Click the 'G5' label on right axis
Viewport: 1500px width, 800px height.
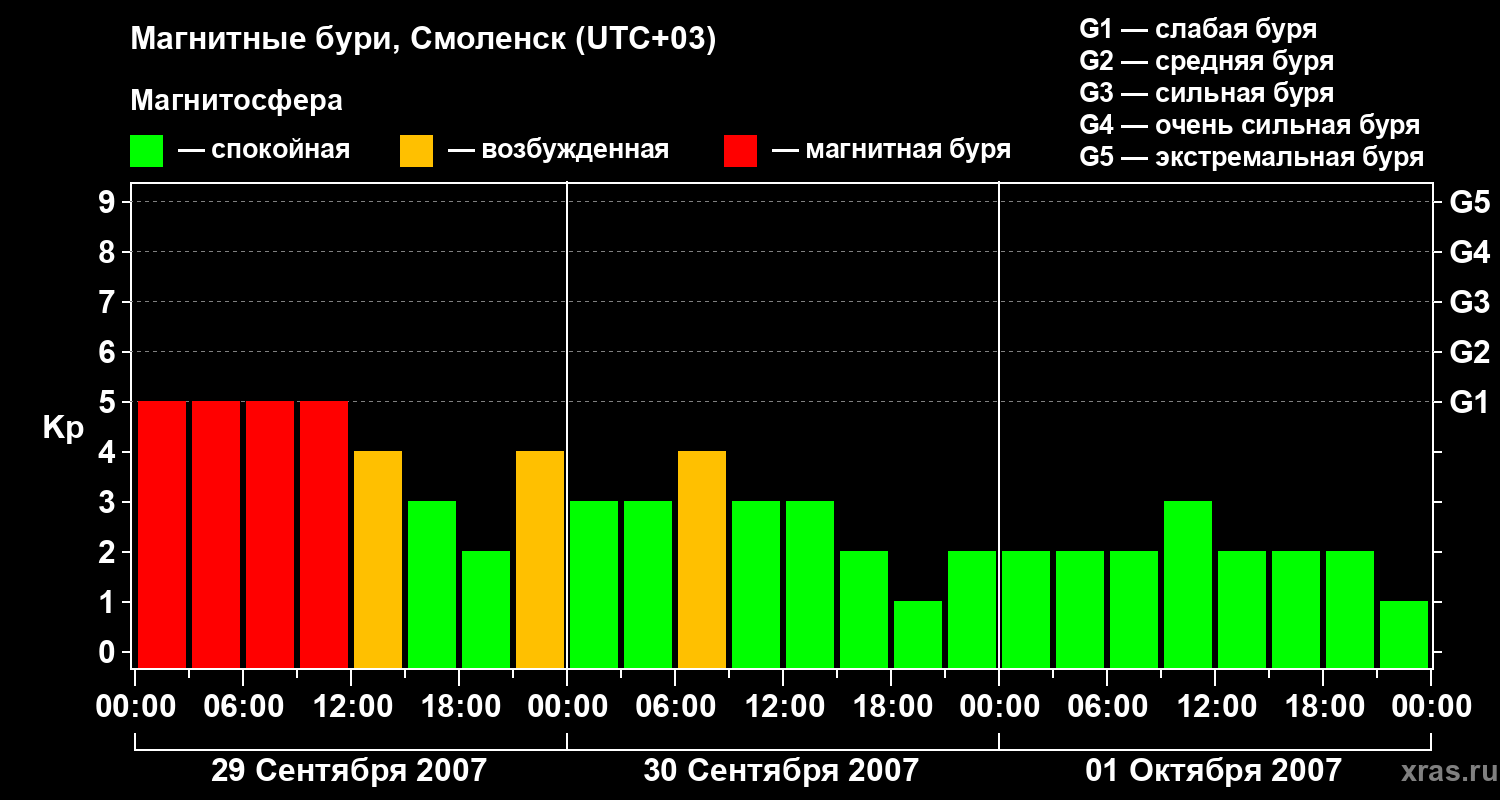1469,203
